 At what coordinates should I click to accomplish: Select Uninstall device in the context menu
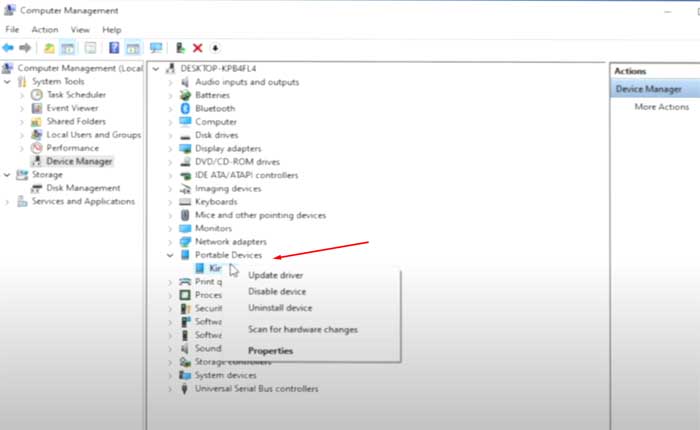(280, 308)
